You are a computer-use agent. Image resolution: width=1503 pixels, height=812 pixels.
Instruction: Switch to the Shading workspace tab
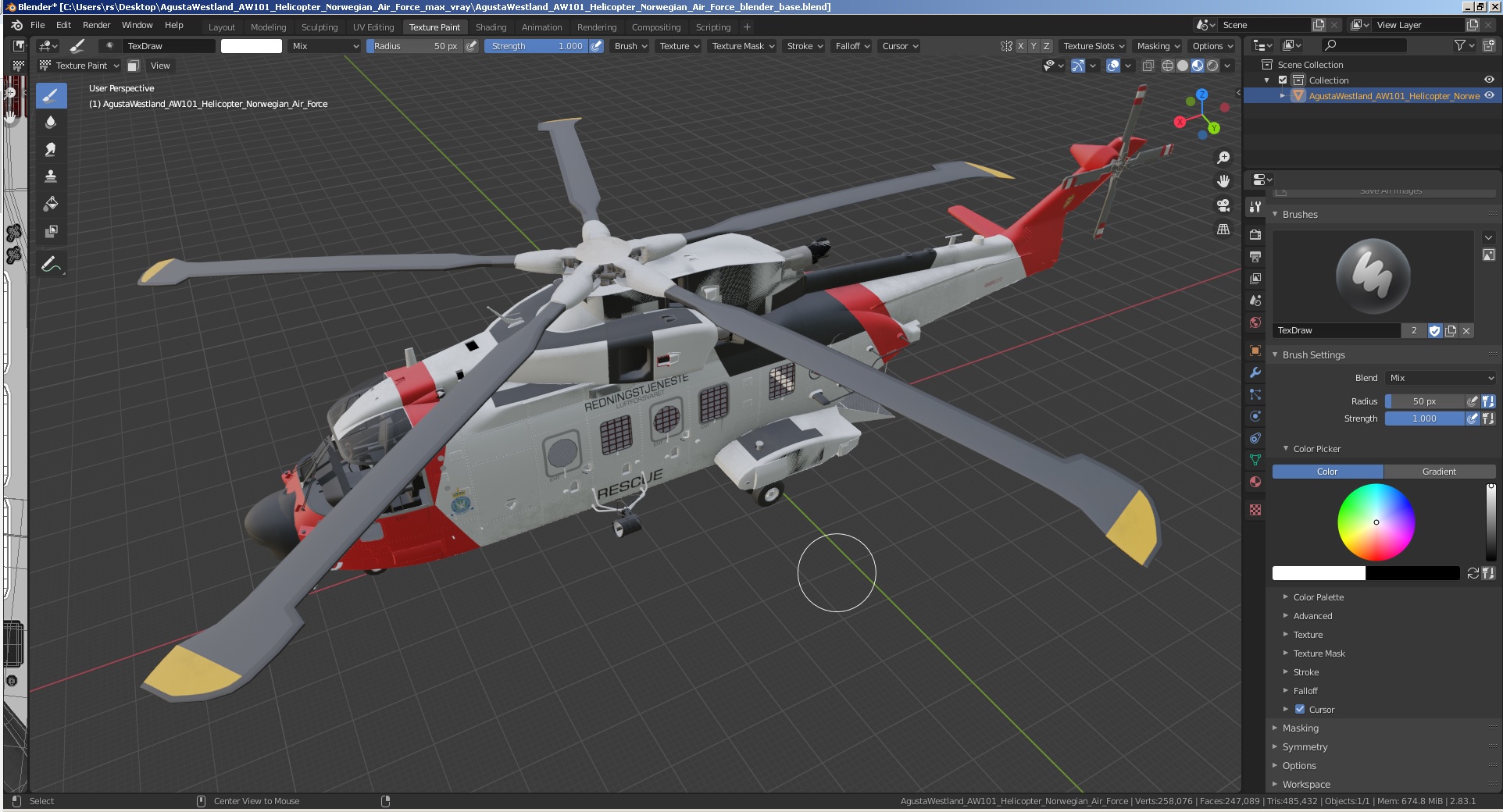click(x=491, y=27)
